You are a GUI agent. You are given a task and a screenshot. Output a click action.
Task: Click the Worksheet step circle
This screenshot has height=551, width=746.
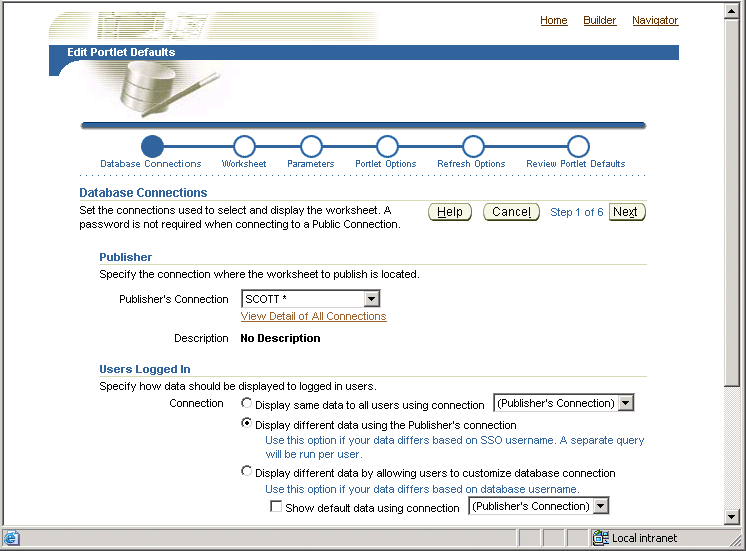pos(244,146)
